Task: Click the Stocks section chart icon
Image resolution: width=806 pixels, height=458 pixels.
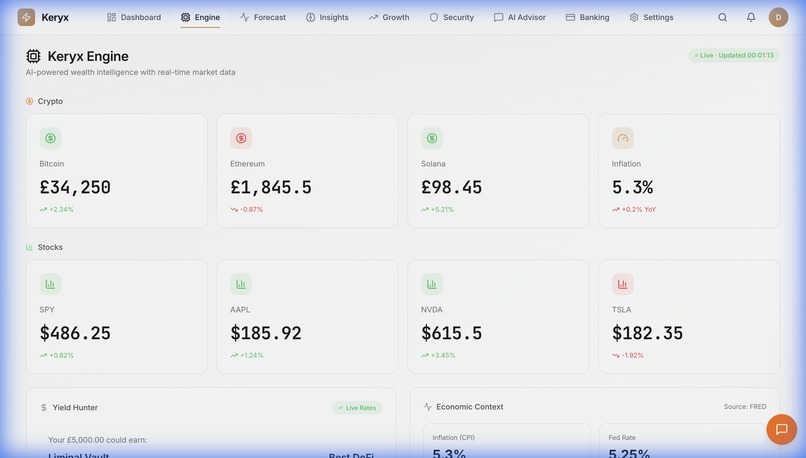Action: [29, 247]
